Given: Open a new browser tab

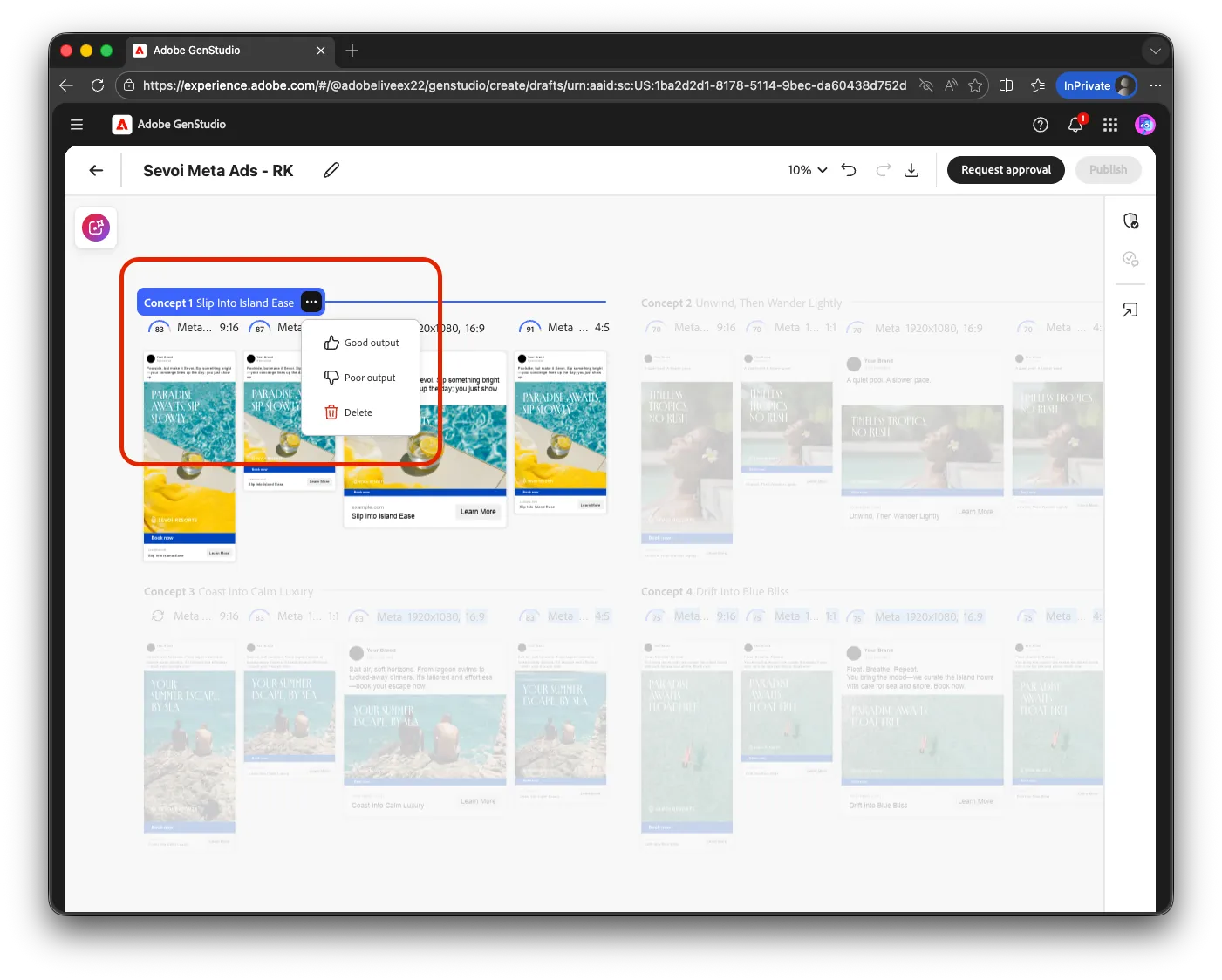Looking at the screenshot, I should pyautogui.click(x=352, y=51).
